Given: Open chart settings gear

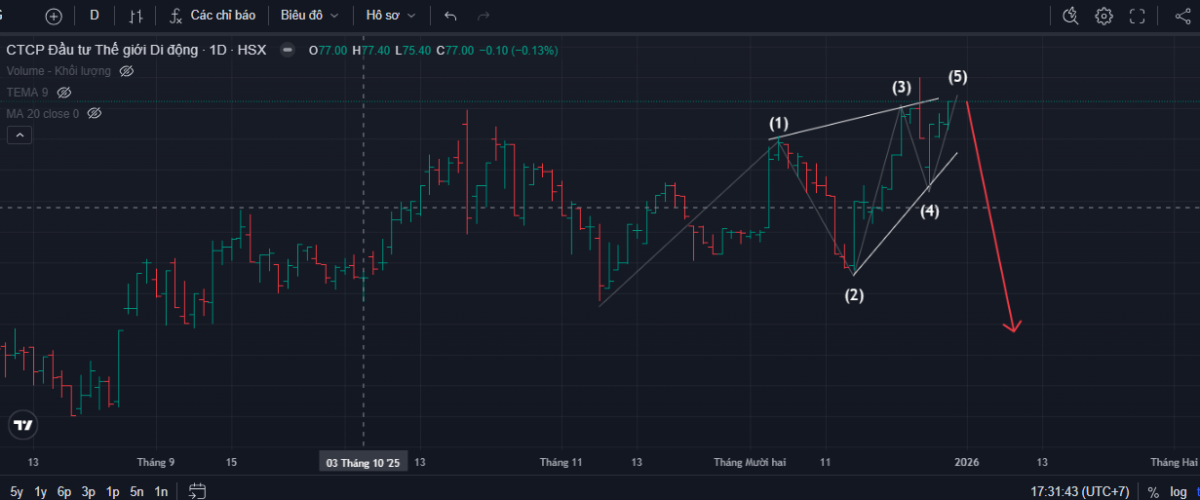Looking at the screenshot, I should point(1104,16).
